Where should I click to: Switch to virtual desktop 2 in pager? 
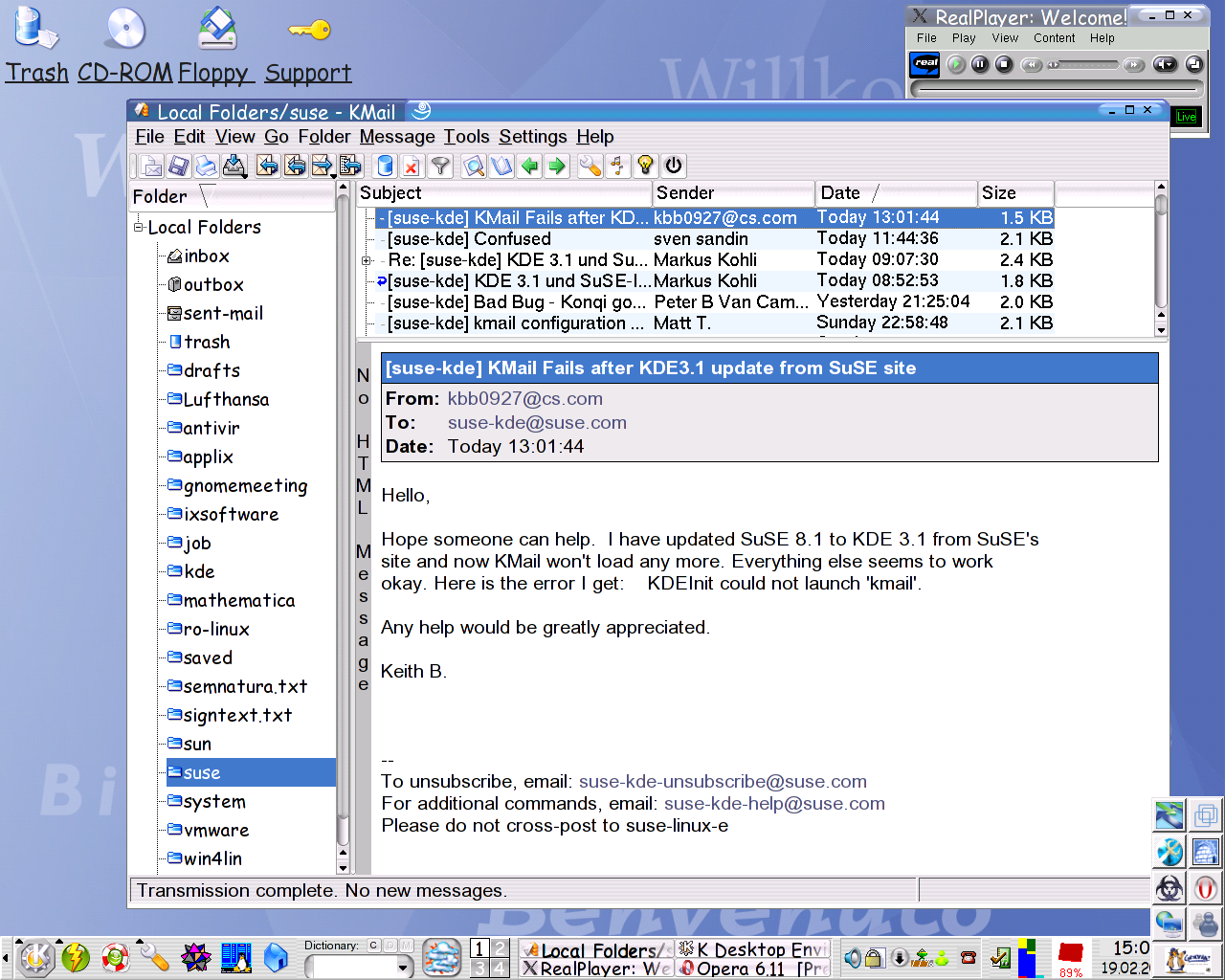[x=499, y=948]
